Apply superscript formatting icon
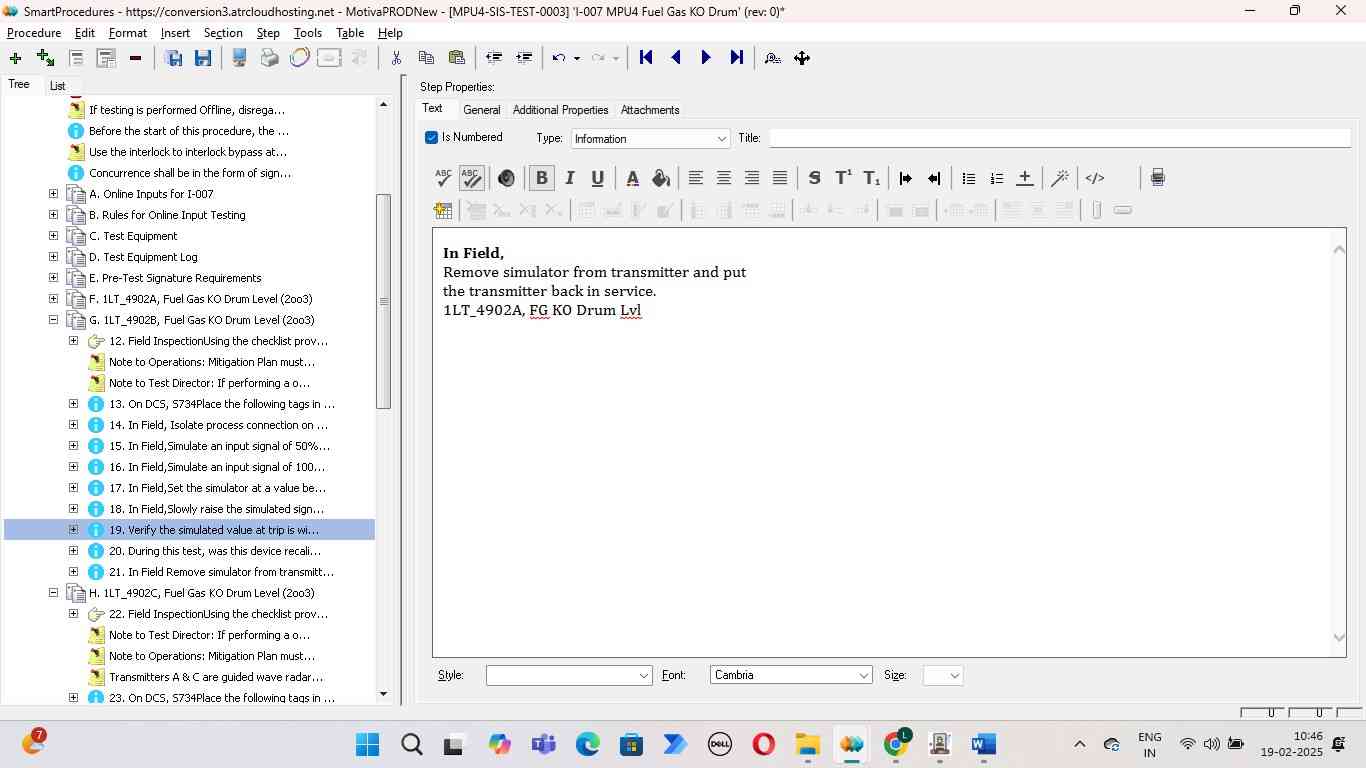 point(843,178)
